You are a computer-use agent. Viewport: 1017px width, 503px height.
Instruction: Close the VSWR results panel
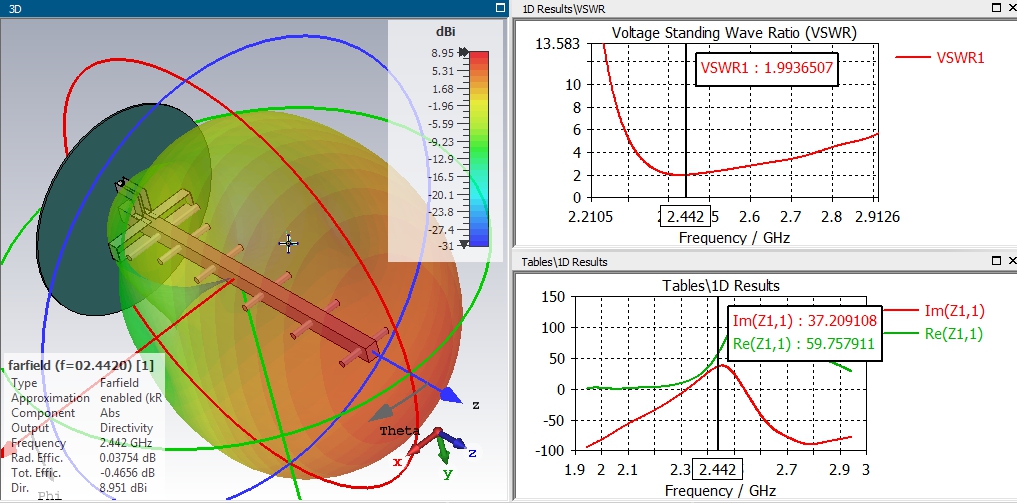pyautogui.click(x=1012, y=8)
